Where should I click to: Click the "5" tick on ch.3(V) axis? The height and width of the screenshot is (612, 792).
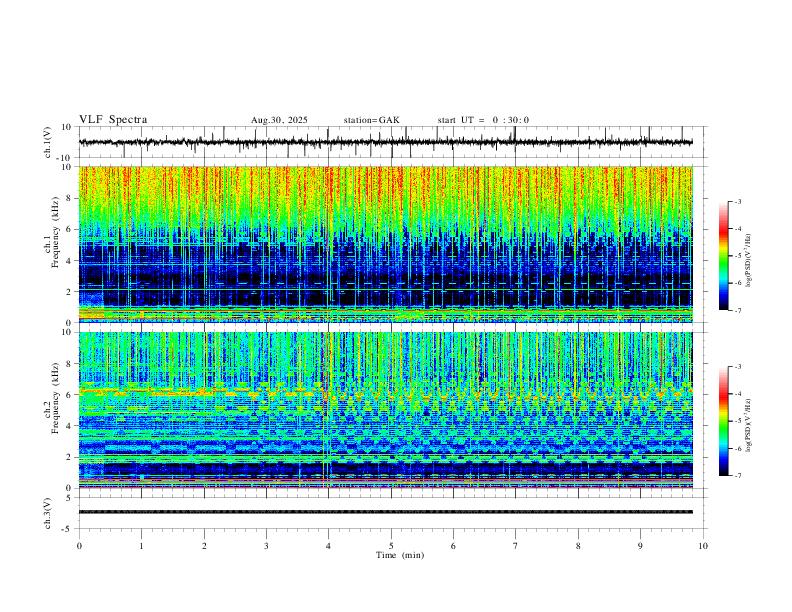coord(70,498)
